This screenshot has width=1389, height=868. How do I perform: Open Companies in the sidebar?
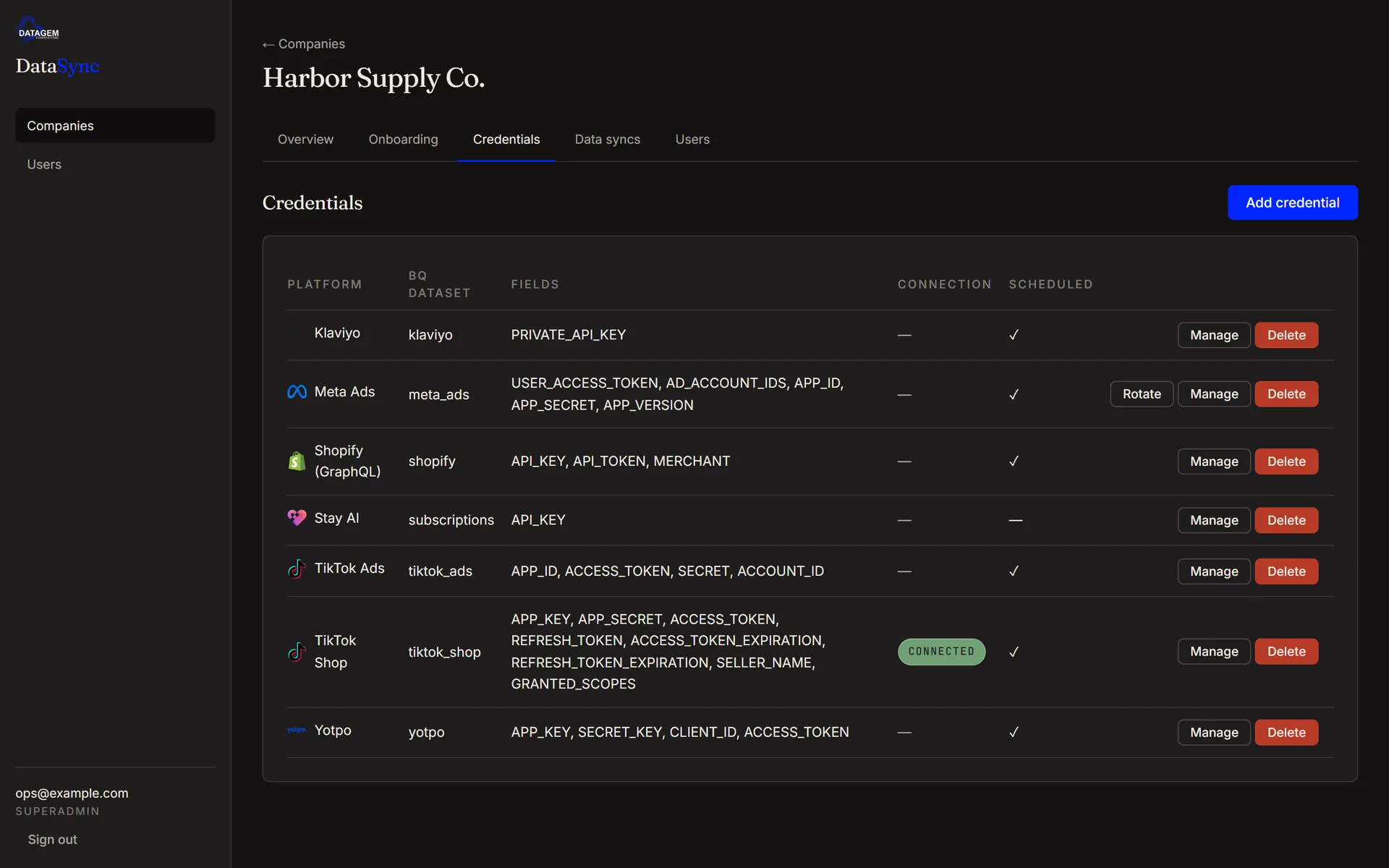point(115,126)
